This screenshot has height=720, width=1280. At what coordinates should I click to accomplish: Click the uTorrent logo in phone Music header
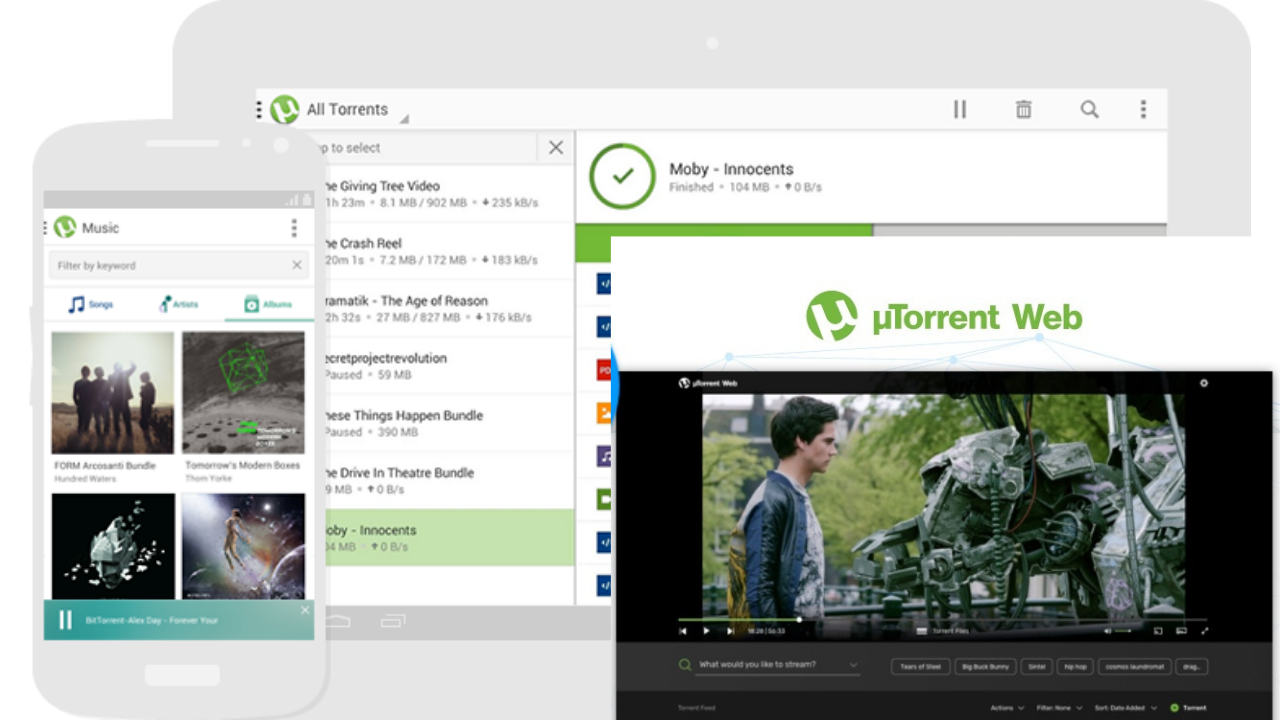65,227
